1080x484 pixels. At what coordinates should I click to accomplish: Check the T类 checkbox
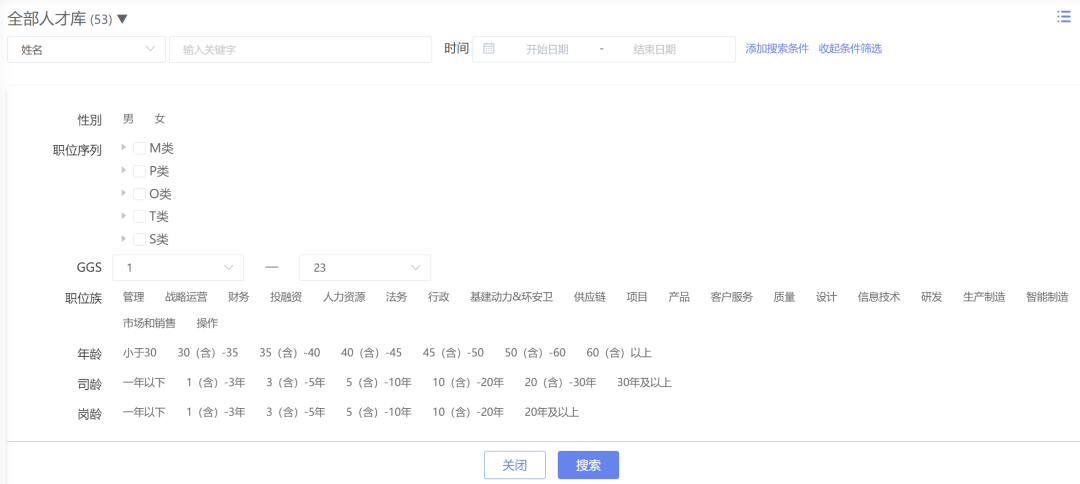pyautogui.click(x=139, y=216)
